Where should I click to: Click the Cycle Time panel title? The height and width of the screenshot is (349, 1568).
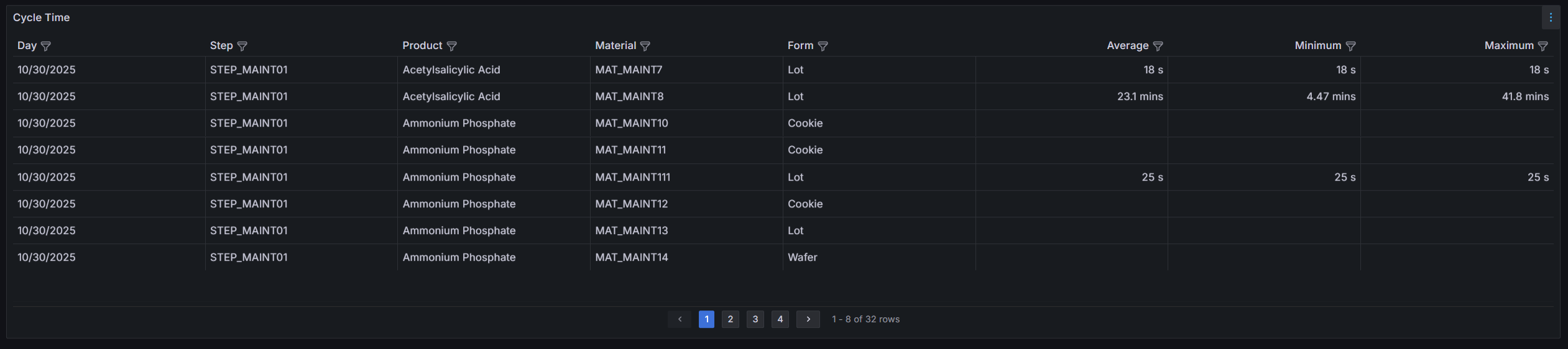click(41, 17)
